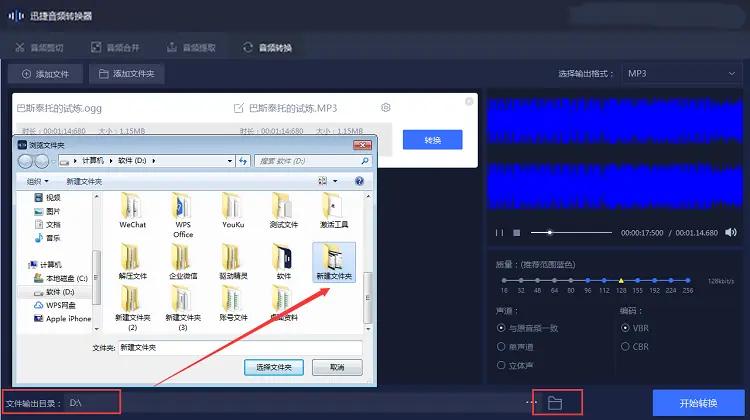Change view with the view icon

[x=322, y=181]
